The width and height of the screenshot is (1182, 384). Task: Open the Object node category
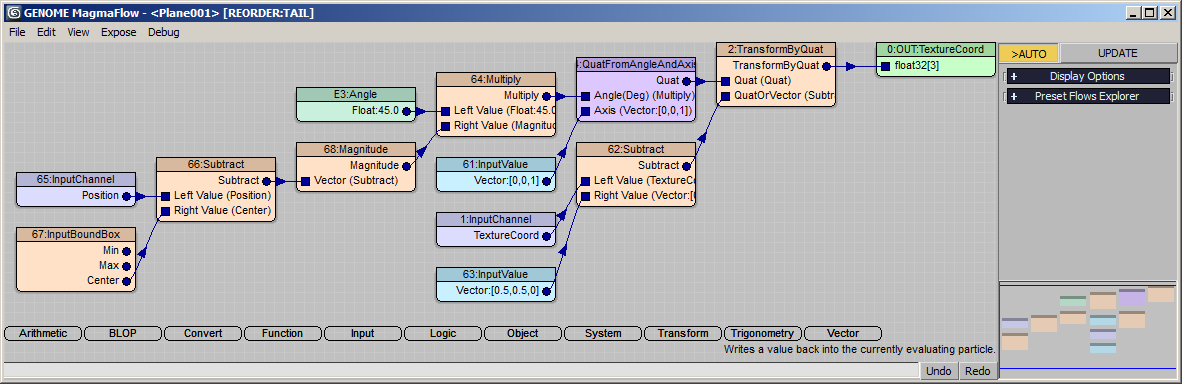coord(523,333)
